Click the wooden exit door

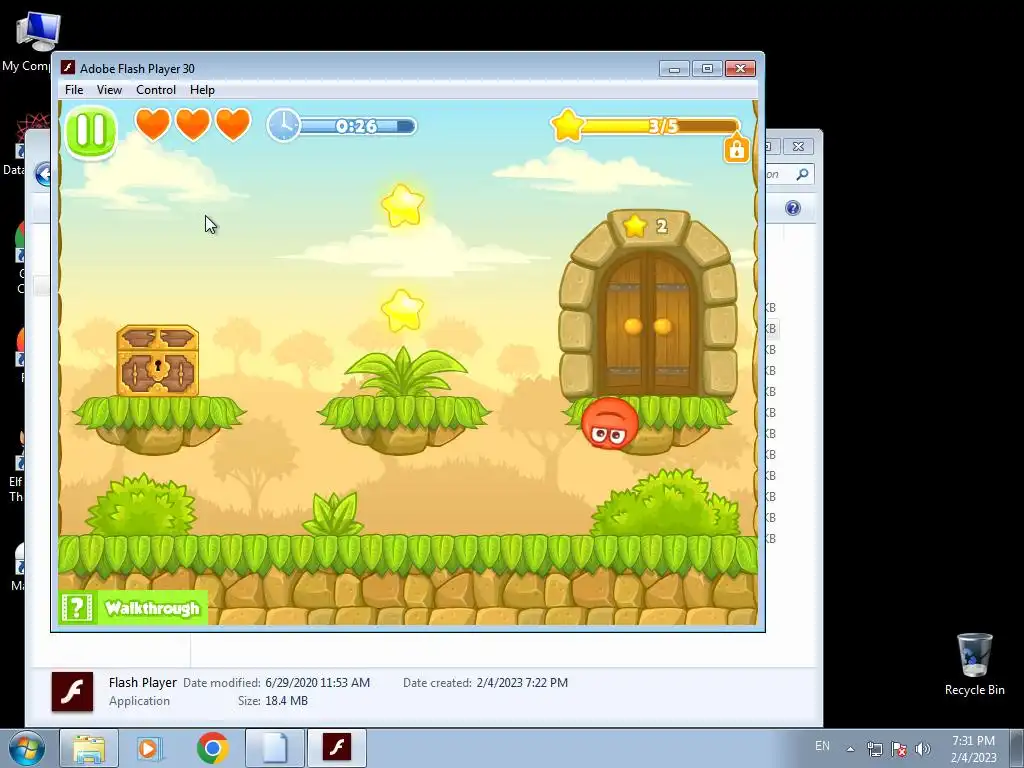(648, 325)
